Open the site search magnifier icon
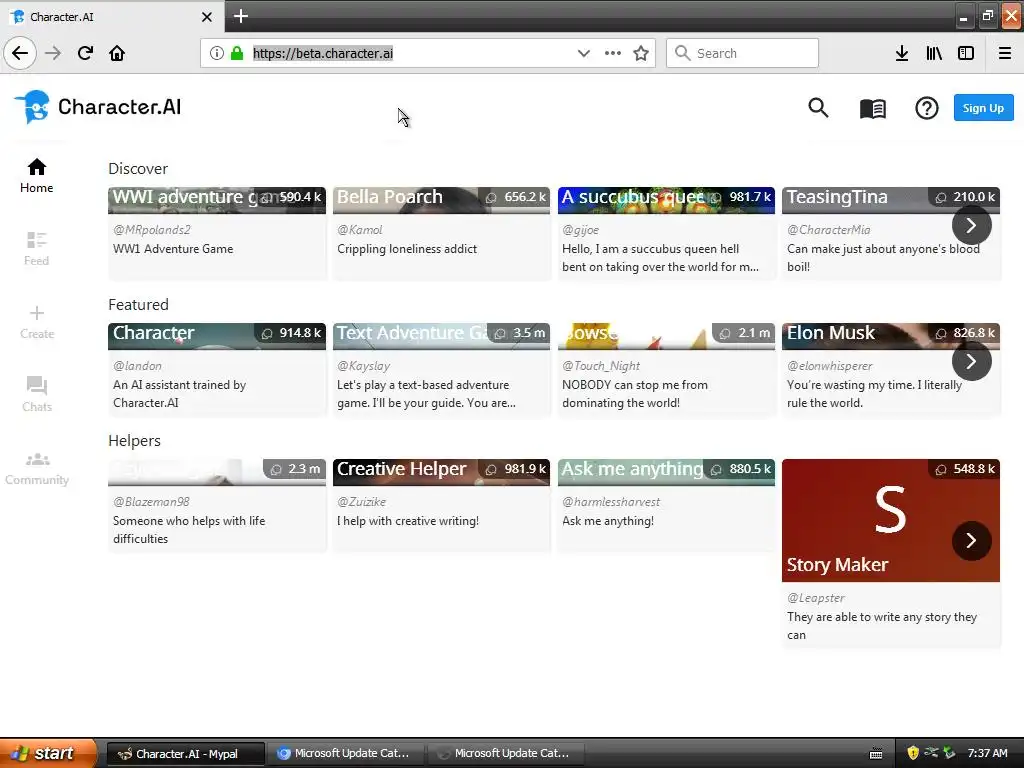 pos(818,108)
